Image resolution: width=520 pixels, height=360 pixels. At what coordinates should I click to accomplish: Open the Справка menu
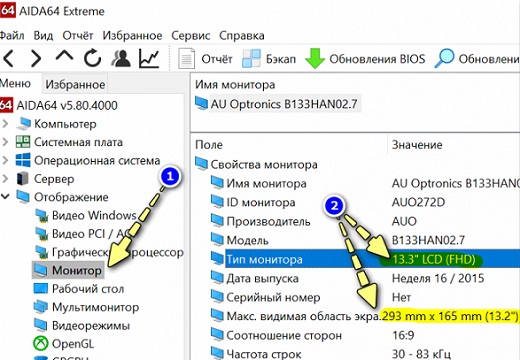tap(242, 36)
